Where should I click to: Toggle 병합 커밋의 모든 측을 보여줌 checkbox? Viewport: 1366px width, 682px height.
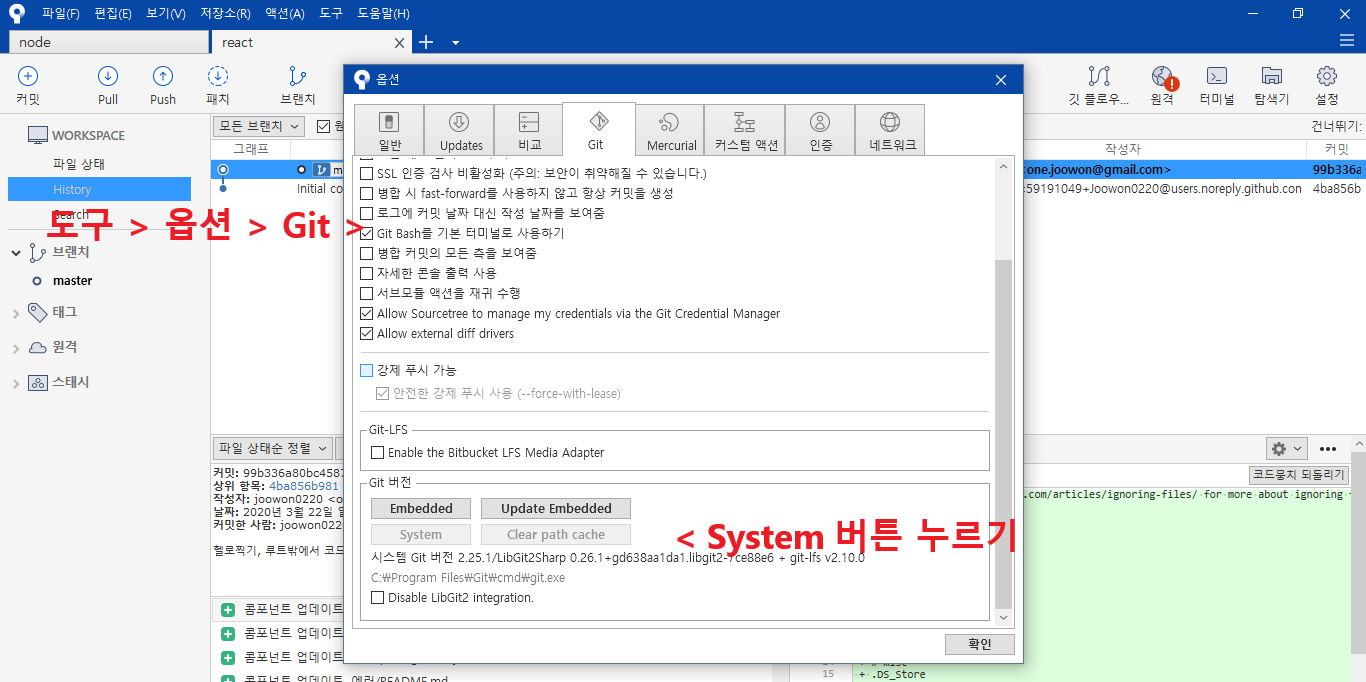(366, 253)
